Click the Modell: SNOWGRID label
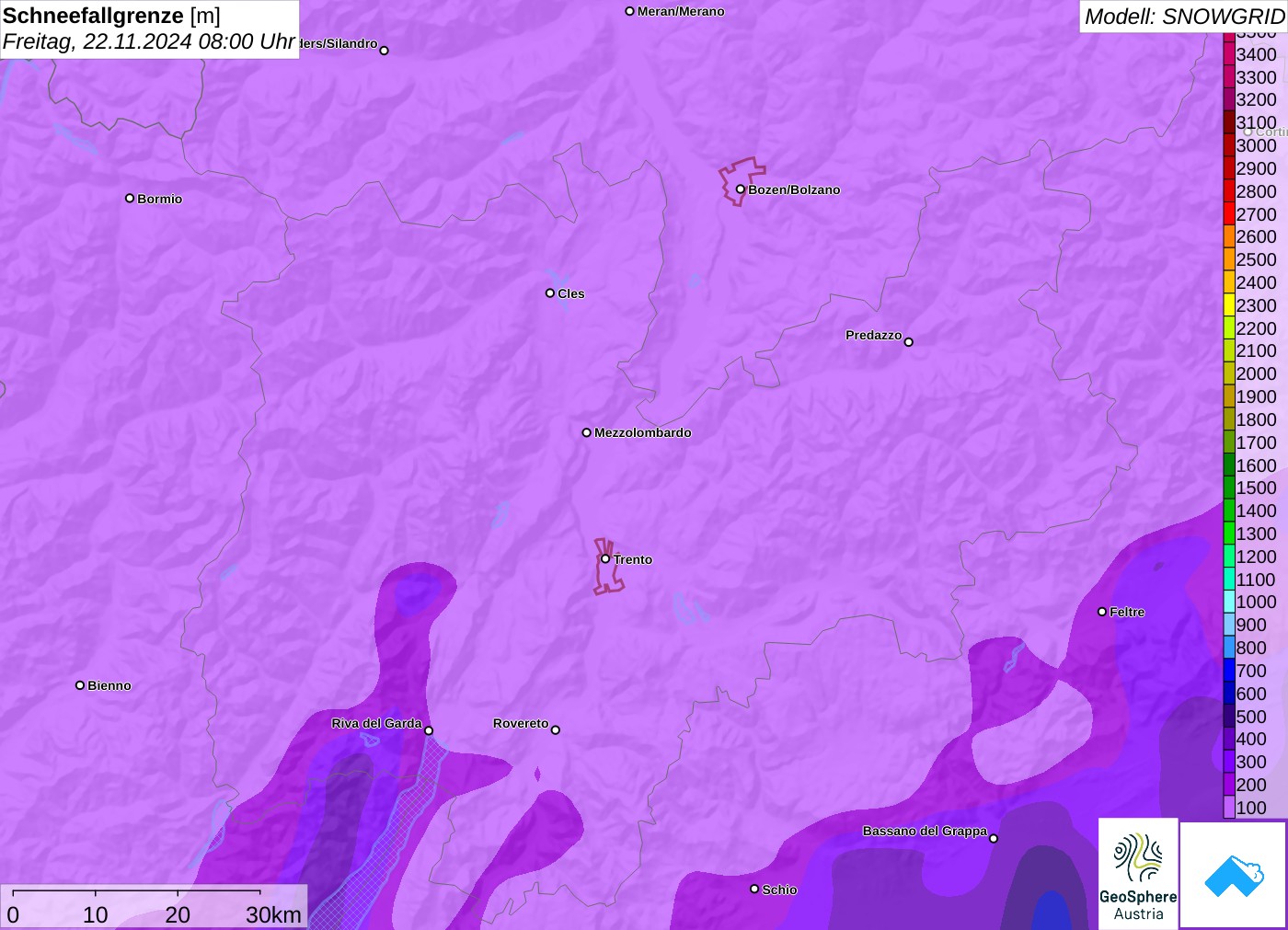Image resolution: width=1288 pixels, height=930 pixels. [x=1184, y=17]
